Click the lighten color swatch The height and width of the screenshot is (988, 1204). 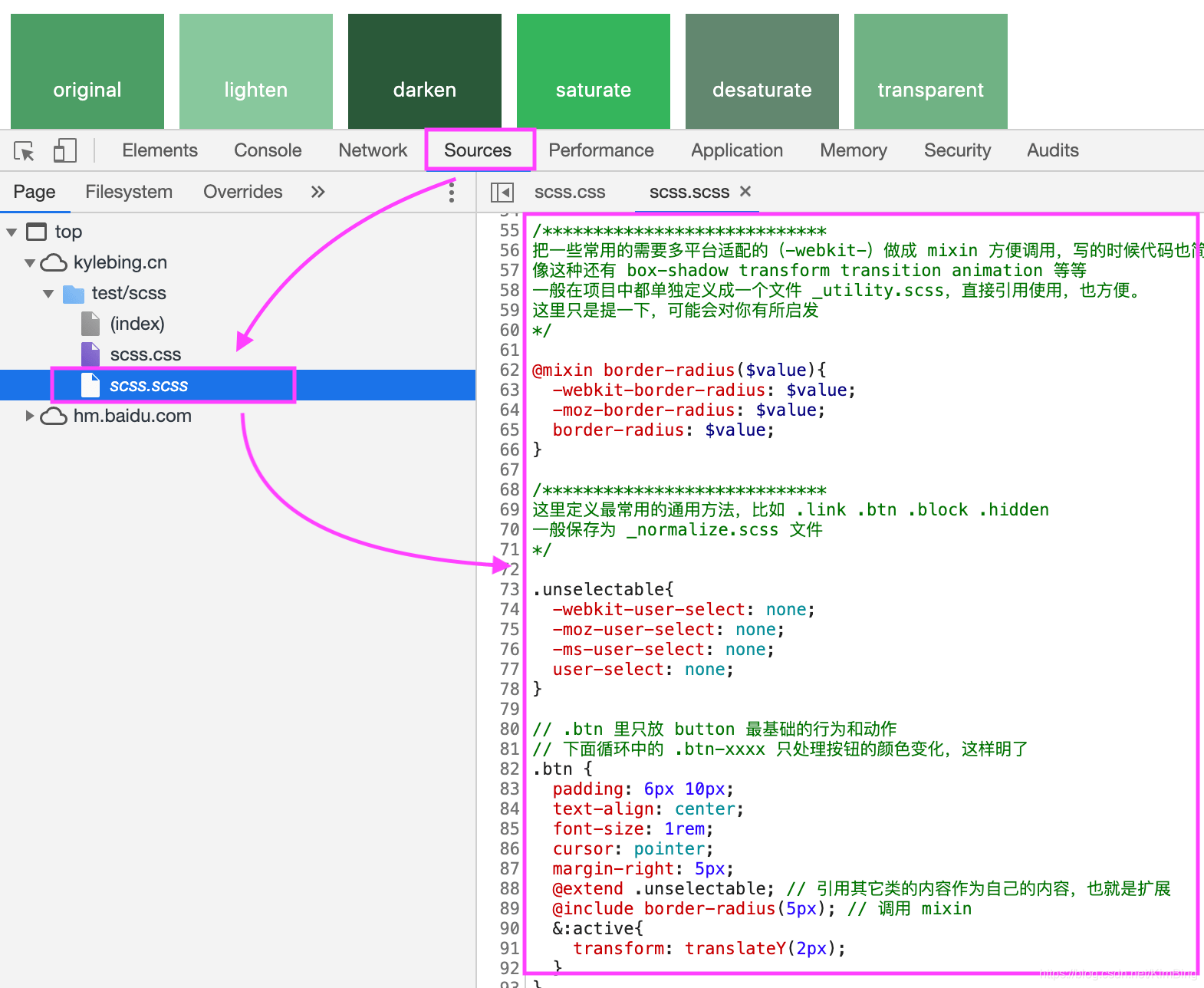[256, 71]
